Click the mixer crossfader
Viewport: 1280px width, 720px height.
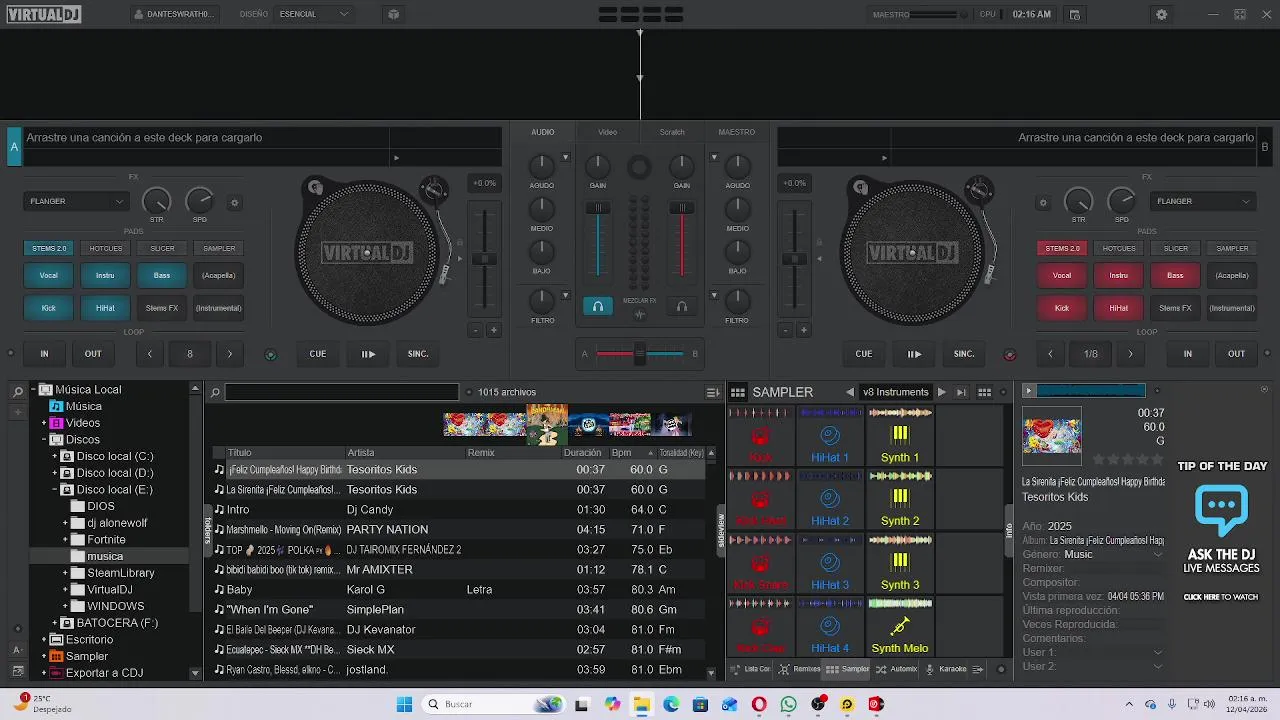tap(640, 354)
